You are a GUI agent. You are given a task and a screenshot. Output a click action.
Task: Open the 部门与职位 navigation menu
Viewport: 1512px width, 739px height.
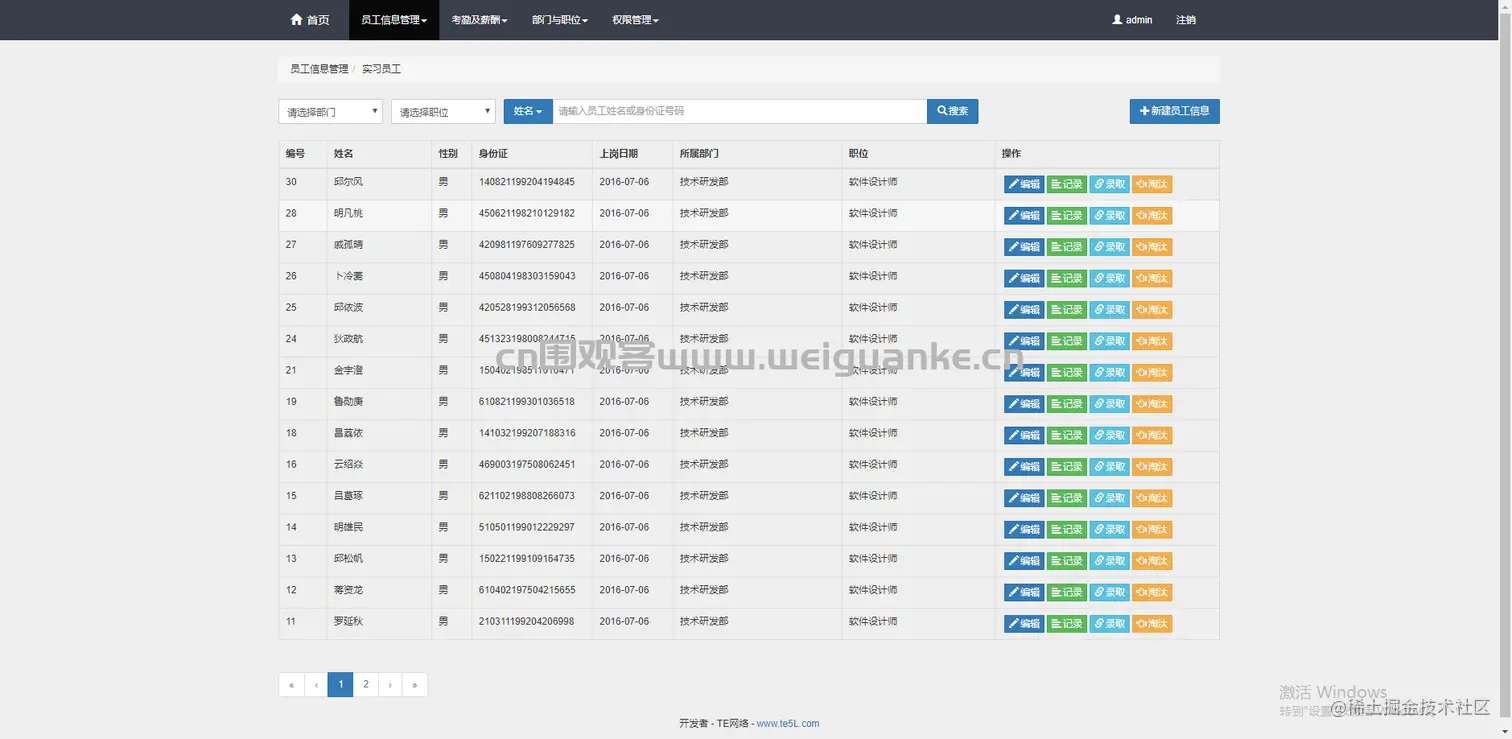pos(560,20)
